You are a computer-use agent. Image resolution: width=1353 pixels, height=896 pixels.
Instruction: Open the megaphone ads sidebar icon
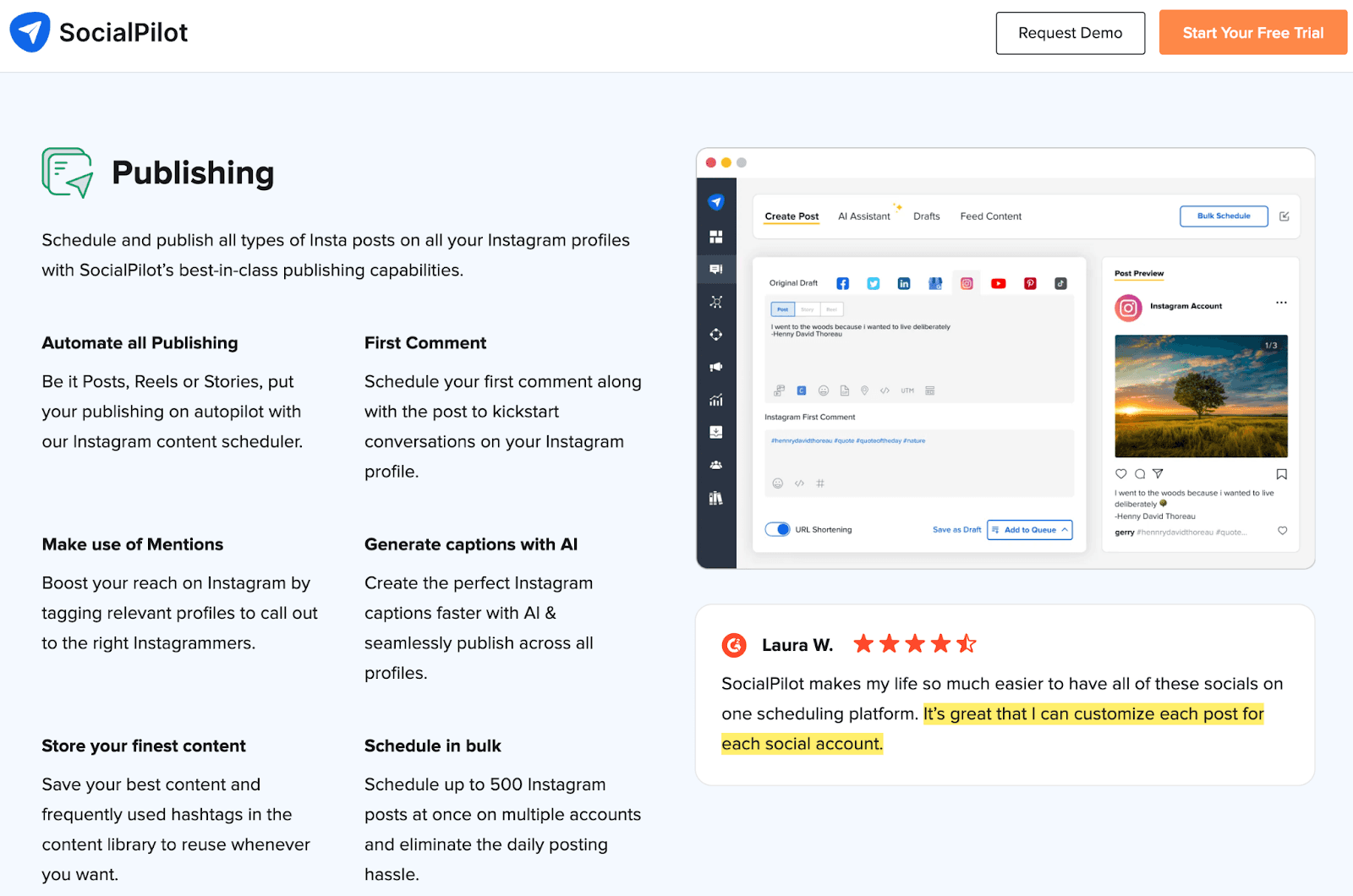point(716,367)
